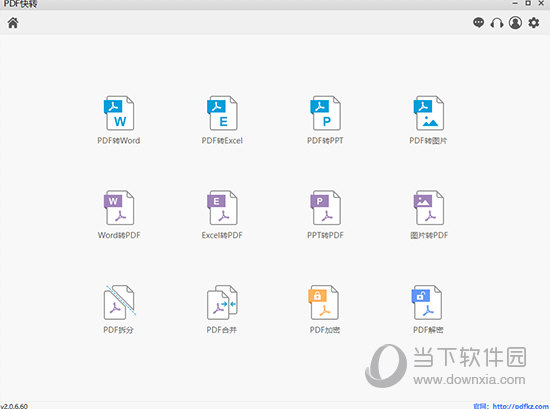The image size is (550, 409).
Task: Maximize the PDF快转 window
Action: (528, 3)
